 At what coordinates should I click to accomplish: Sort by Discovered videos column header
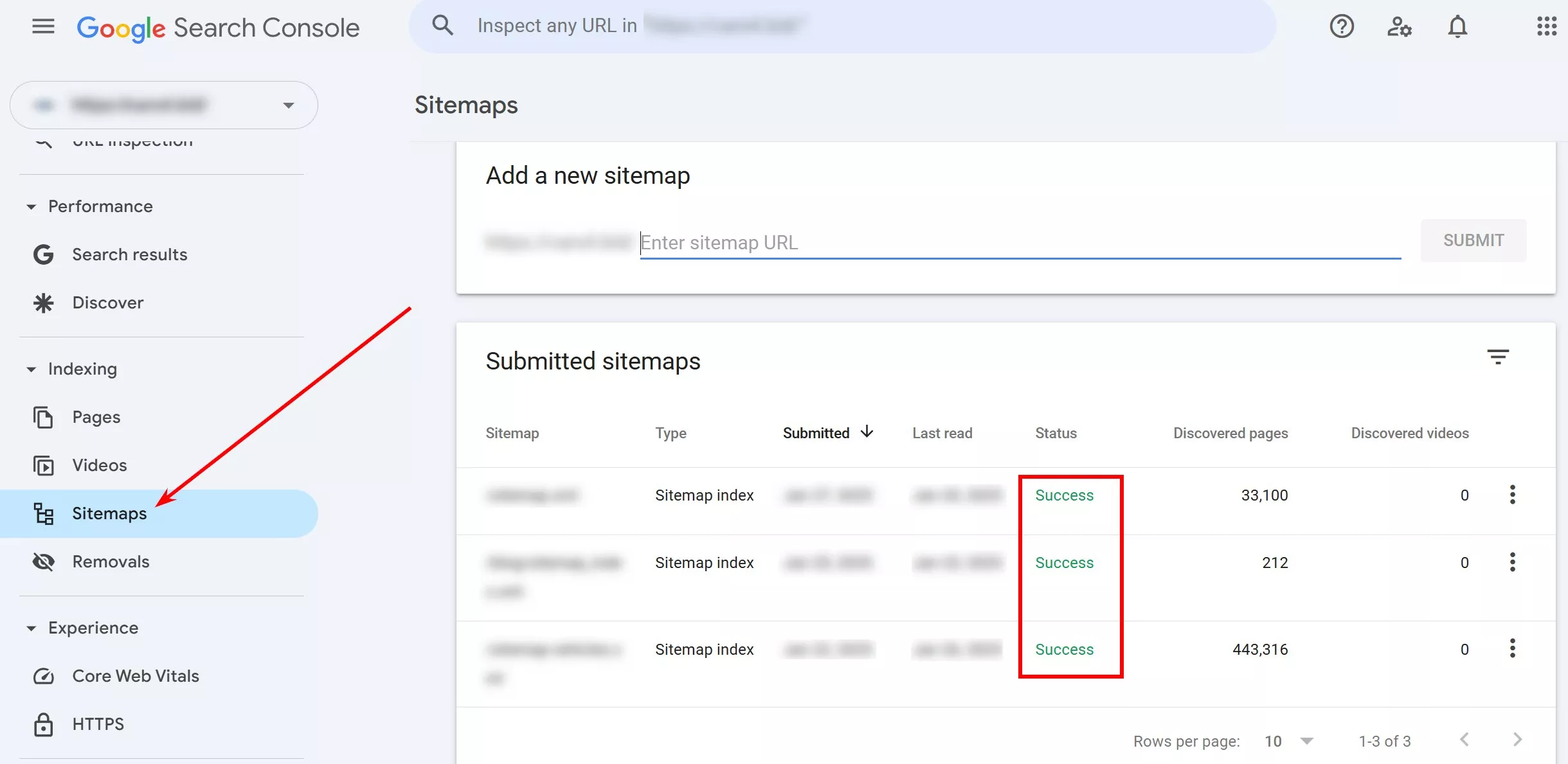click(x=1410, y=433)
